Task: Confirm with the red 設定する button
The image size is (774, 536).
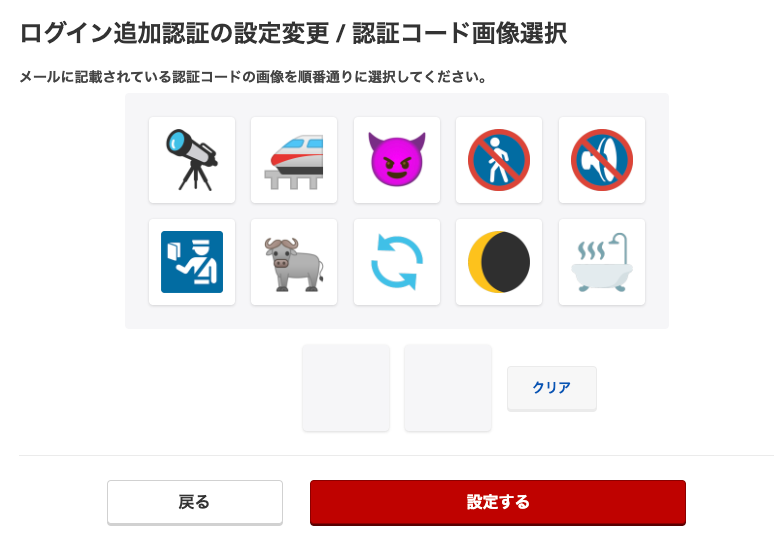Action: point(498,502)
